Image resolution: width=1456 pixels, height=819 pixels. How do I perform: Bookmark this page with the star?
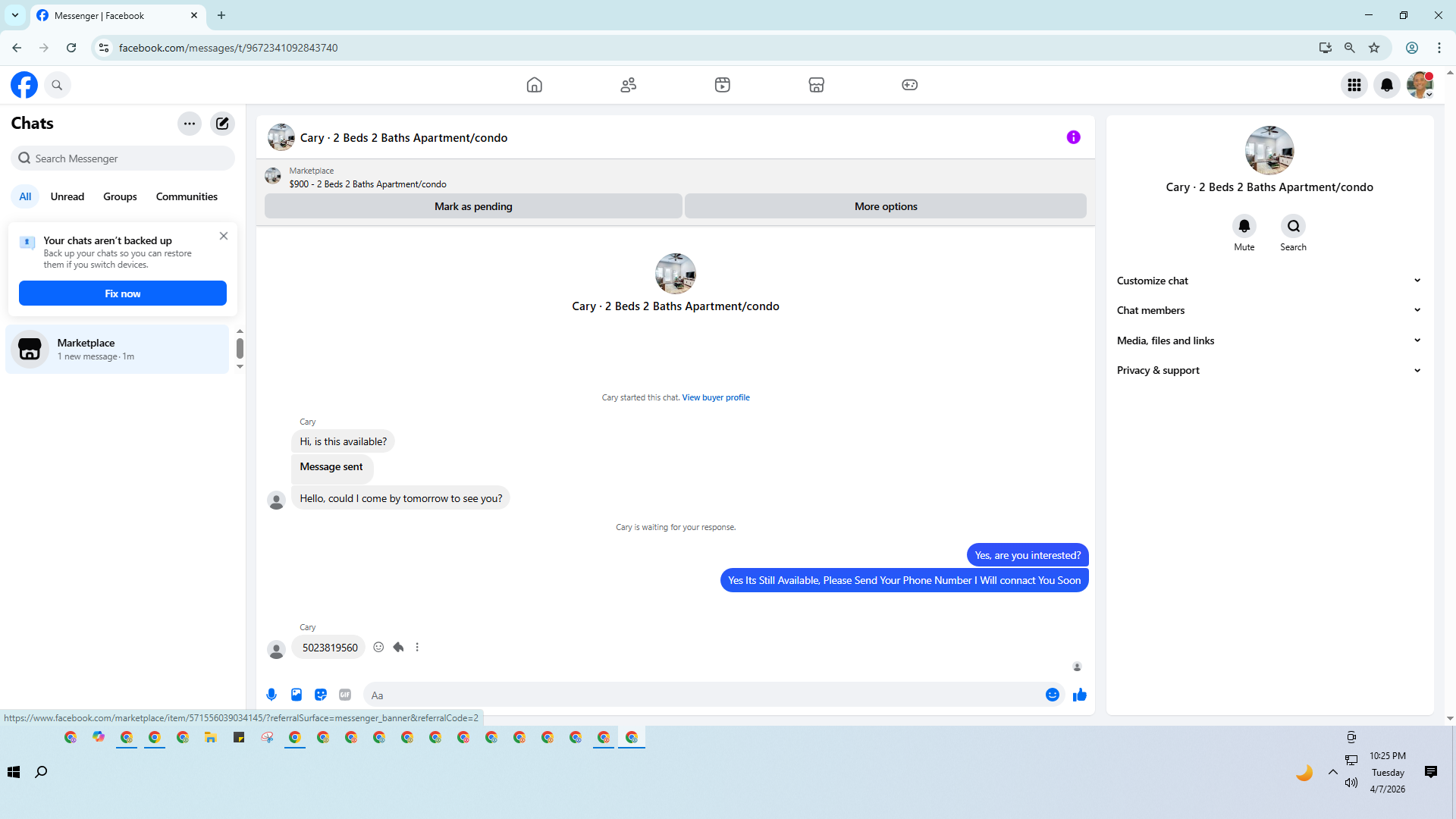tap(1374, 48)
